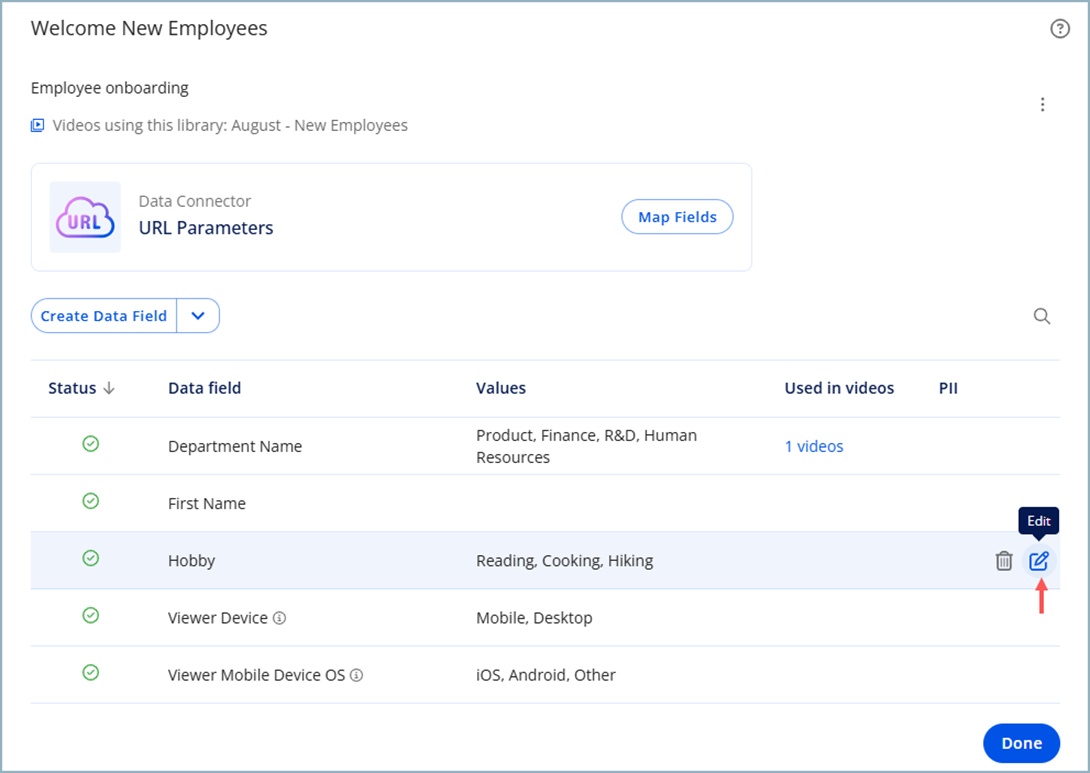Open the 1 videos link
The image size is (1090, 773).
(x=814, y=446)
